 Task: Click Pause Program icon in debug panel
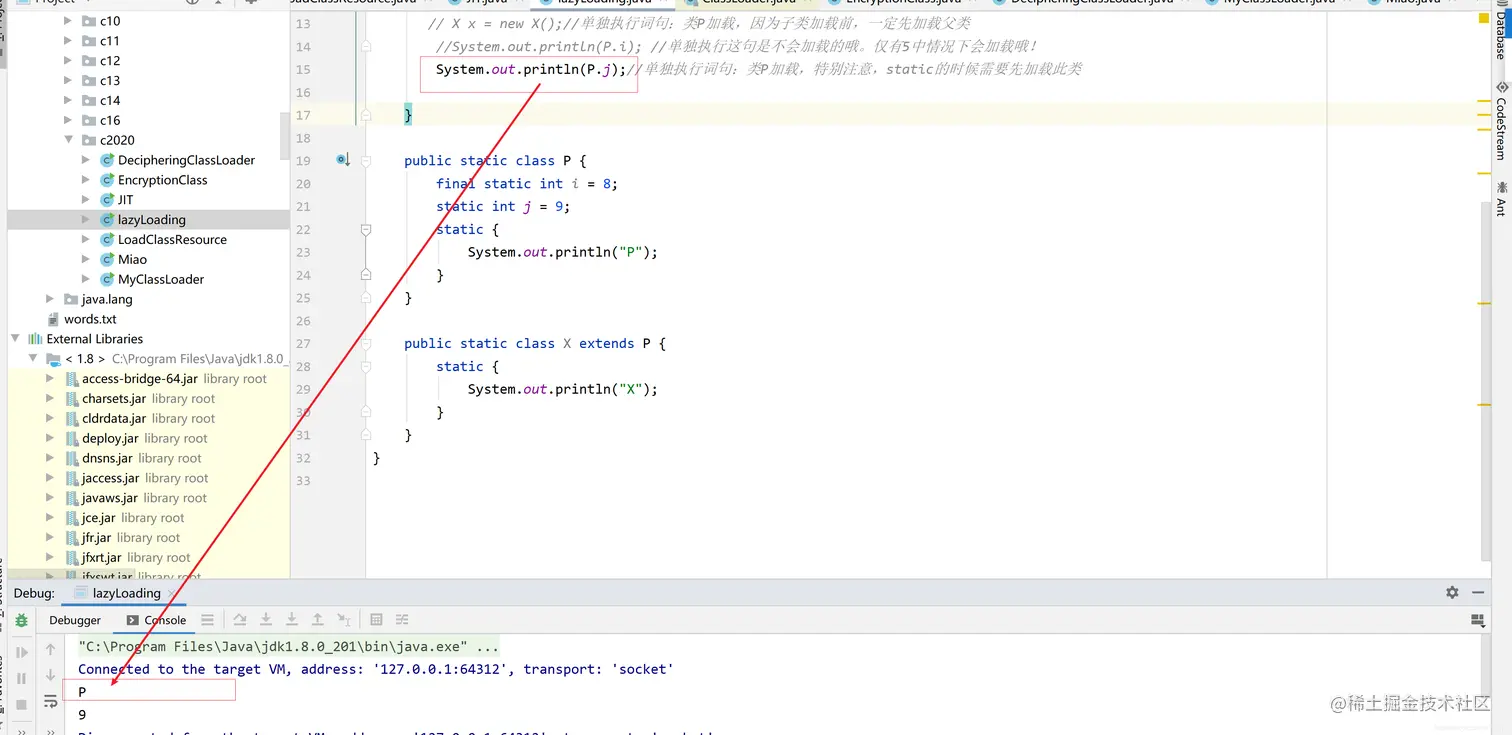point(21,679)
